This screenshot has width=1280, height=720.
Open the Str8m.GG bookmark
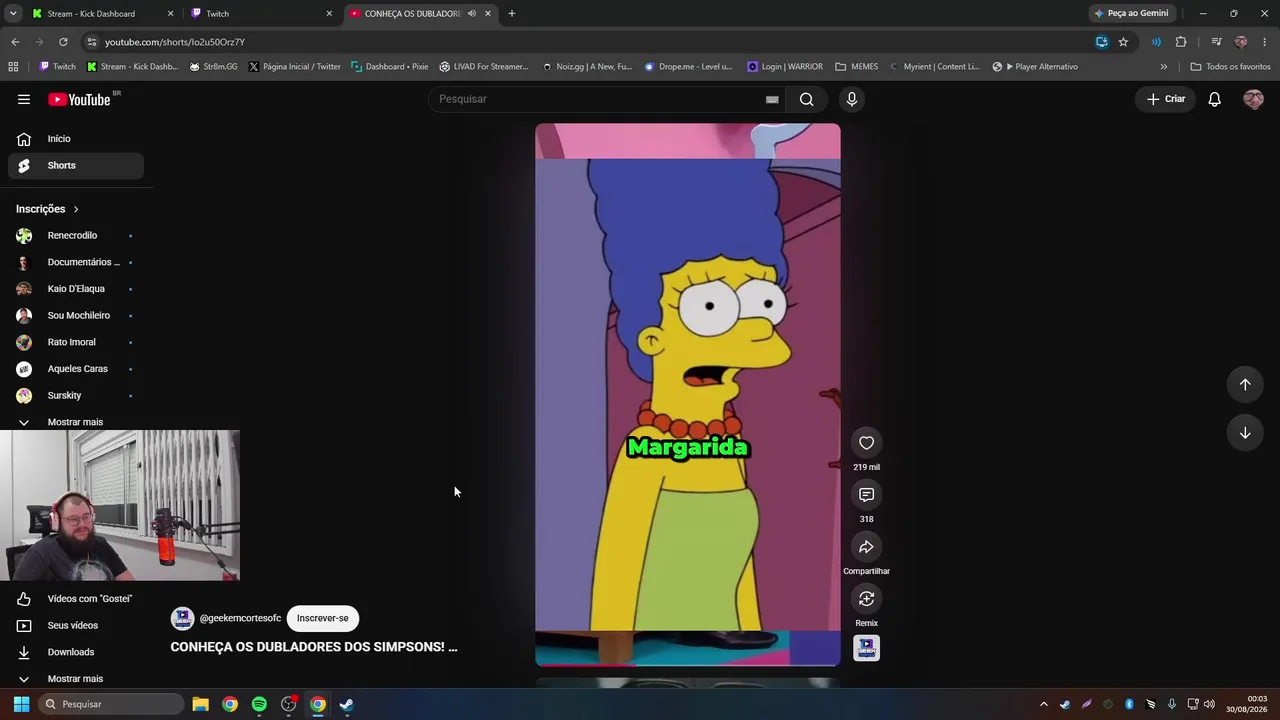coord(213,67)
